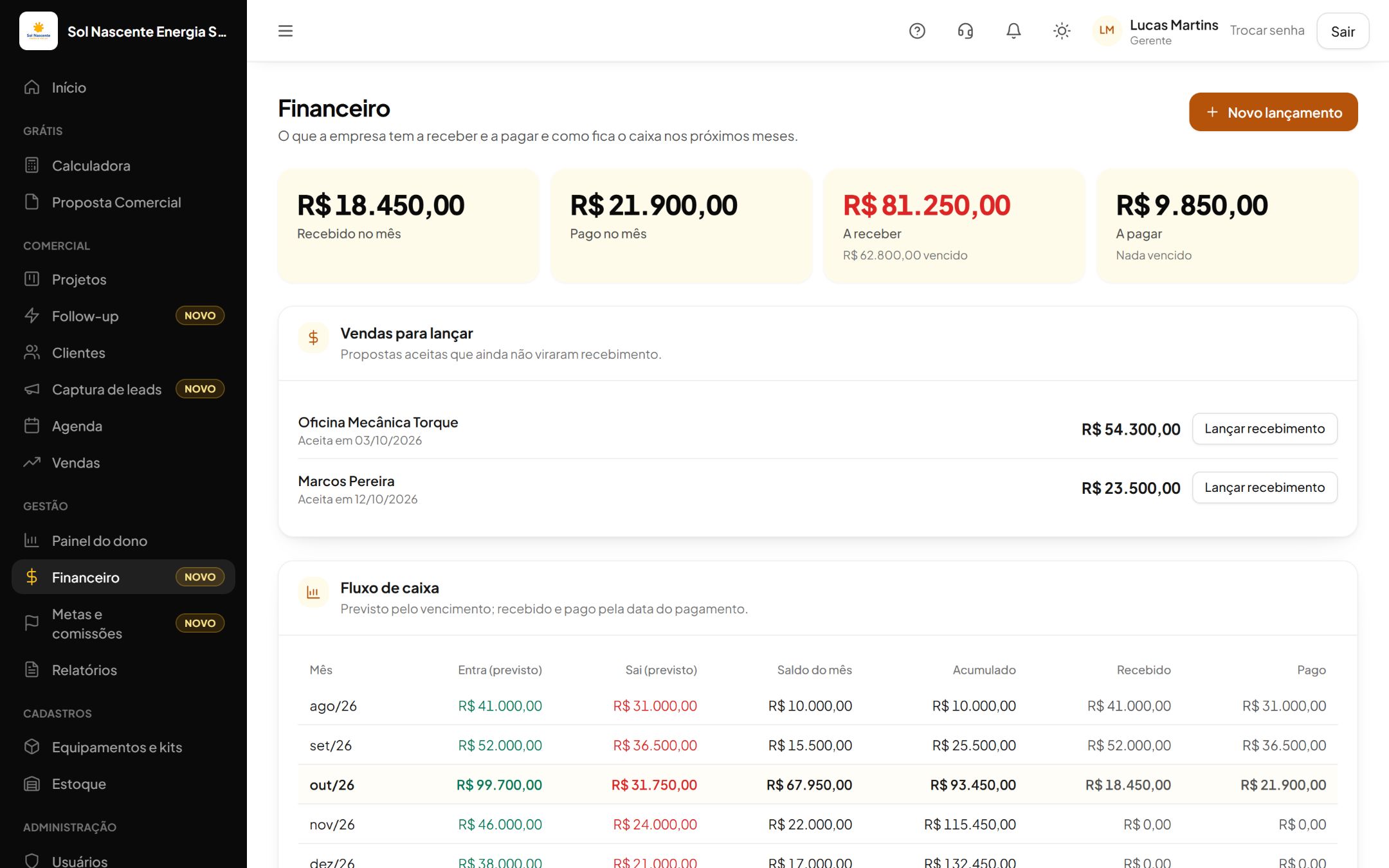Click the R$ 62.800,00 vencido text

pyautogui.click(x=905, y=255)
